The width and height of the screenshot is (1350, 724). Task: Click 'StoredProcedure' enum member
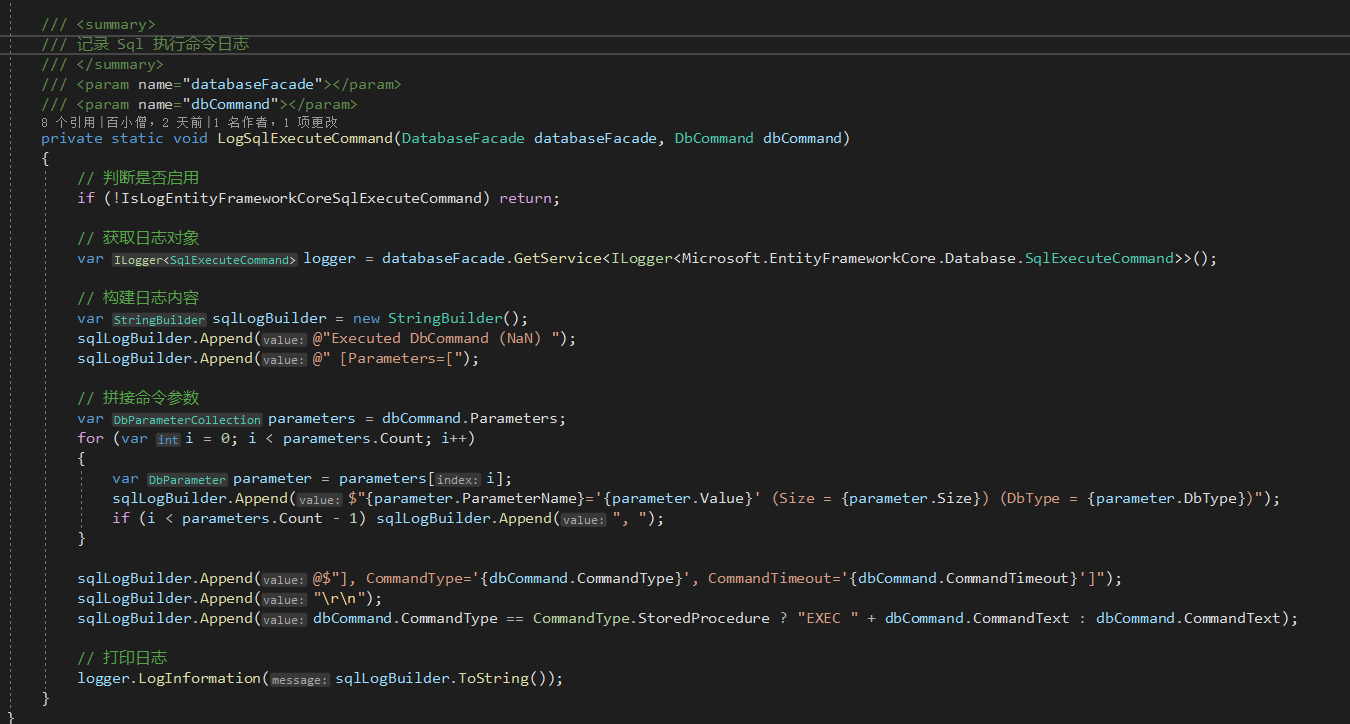coord(704,618)
